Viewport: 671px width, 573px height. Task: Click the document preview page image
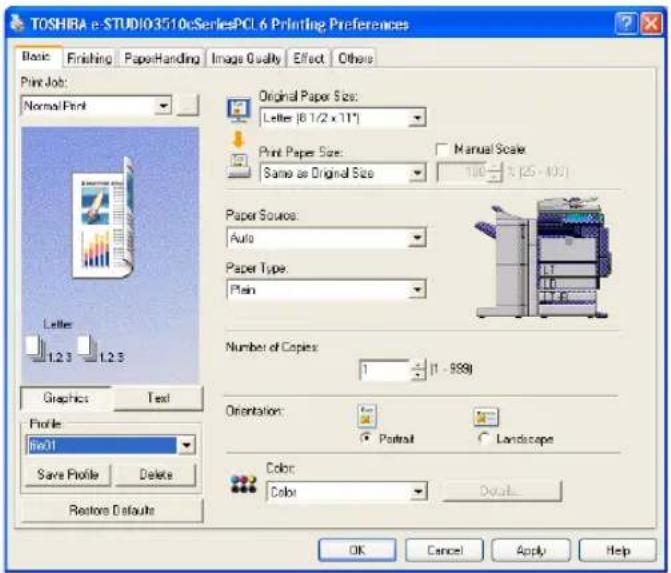point(104,219)
